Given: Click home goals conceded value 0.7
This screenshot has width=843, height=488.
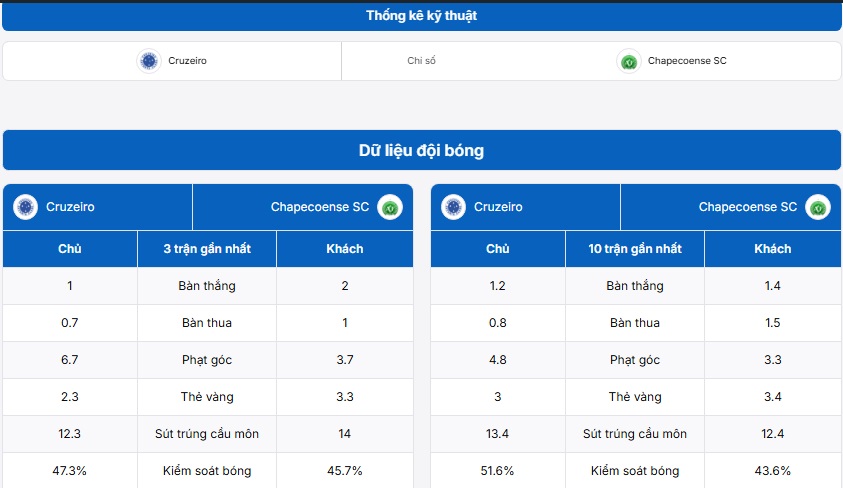Looking at the screenshot, I should point(70,323).
